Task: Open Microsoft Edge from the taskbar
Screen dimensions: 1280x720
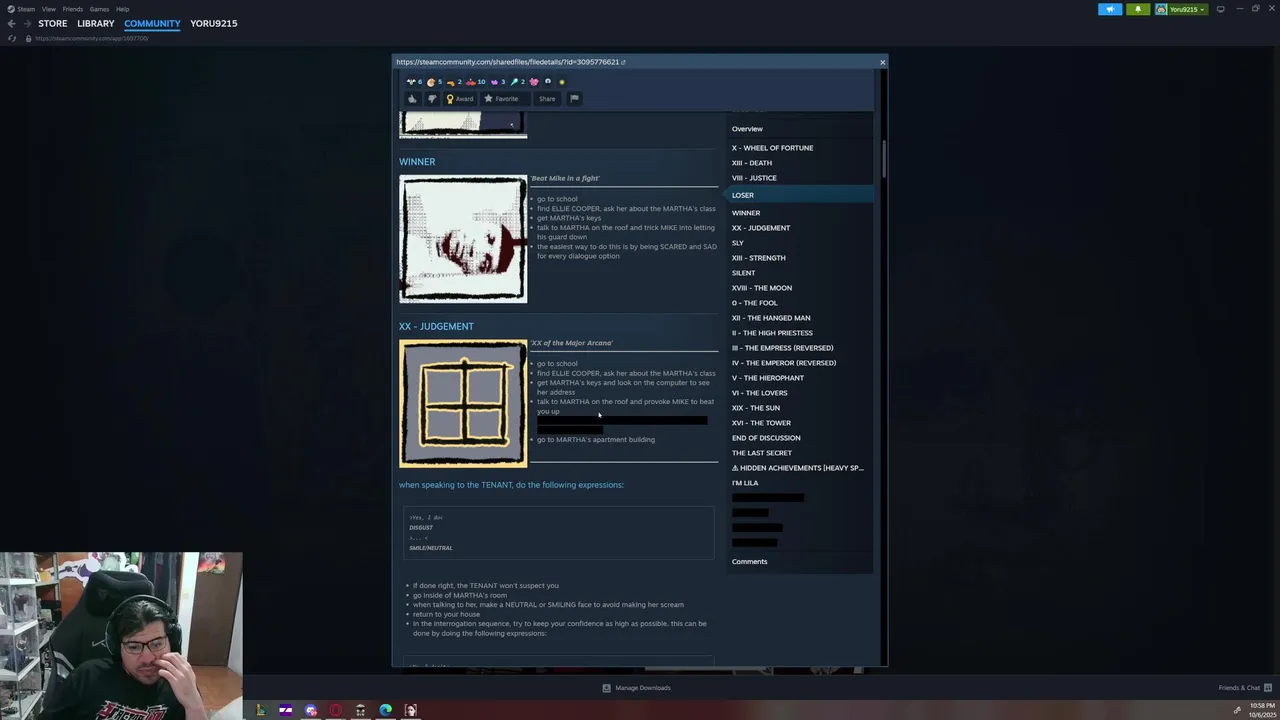Action: tap(385, 710)
